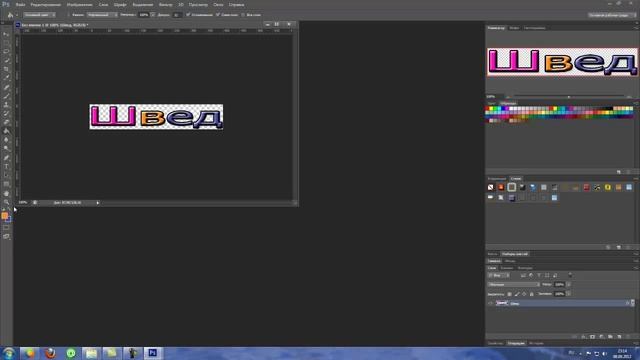Select the Zoom tool
The width and height of the screenshot is (640, 360).
click(6, 202)
